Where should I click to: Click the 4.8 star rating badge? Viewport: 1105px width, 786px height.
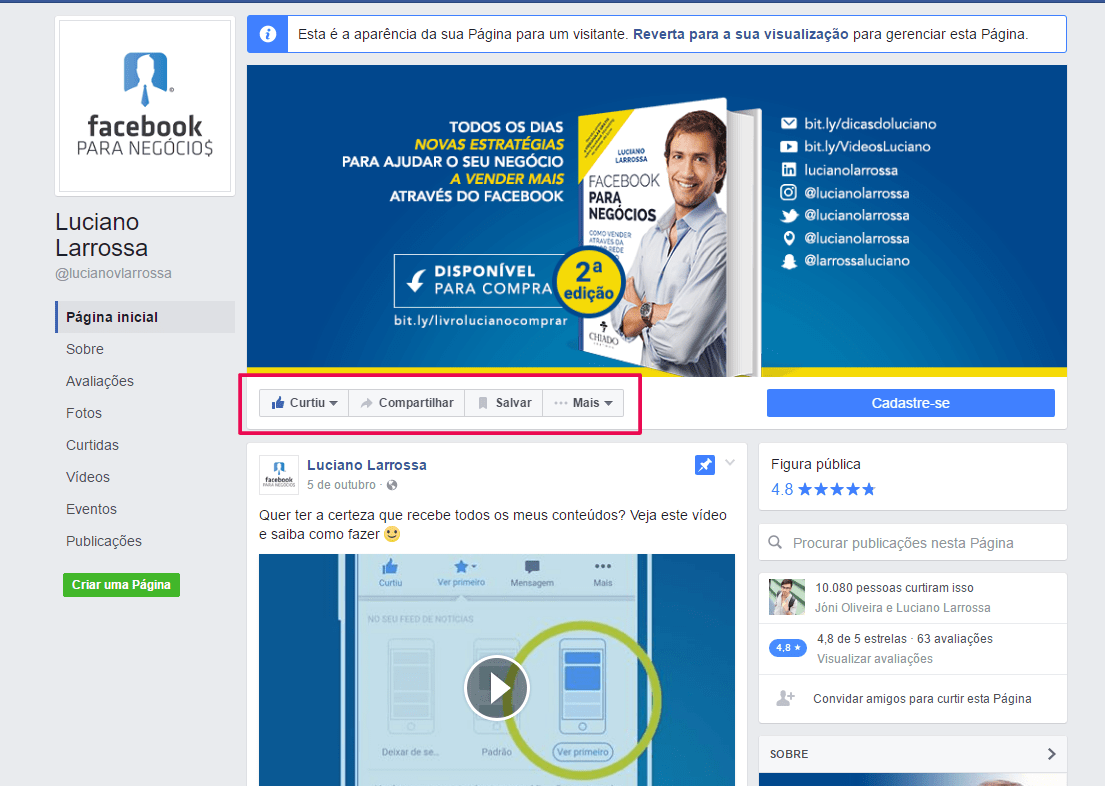click(x=787, y=647)
